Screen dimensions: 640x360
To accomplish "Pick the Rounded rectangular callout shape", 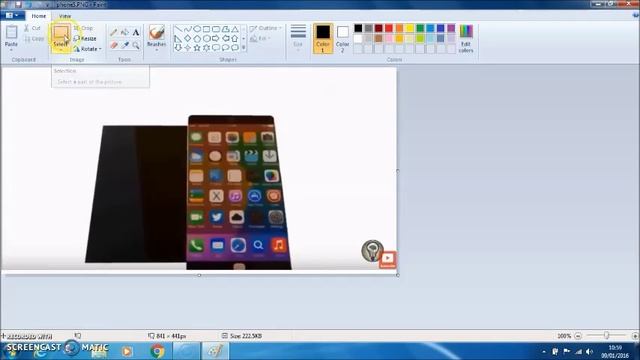I will [x=216, y=48].
